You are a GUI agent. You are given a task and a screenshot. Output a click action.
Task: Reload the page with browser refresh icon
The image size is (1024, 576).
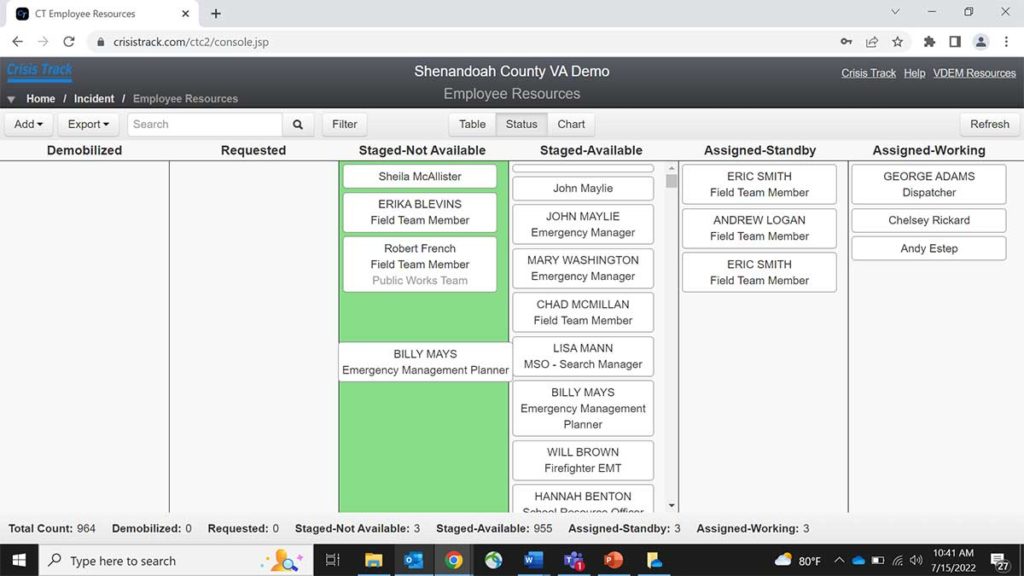69,42
